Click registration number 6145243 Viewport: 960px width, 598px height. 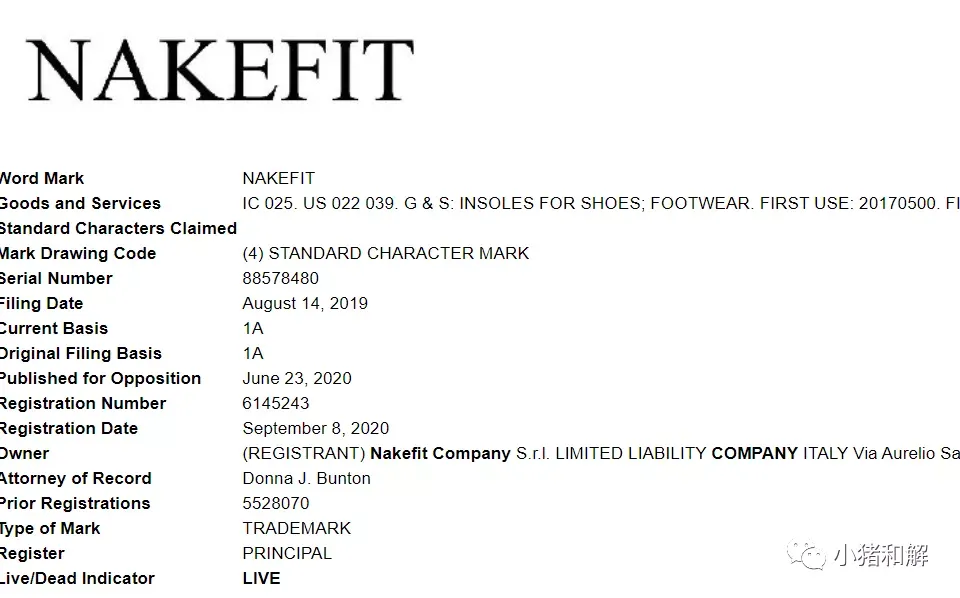point(276,403)
